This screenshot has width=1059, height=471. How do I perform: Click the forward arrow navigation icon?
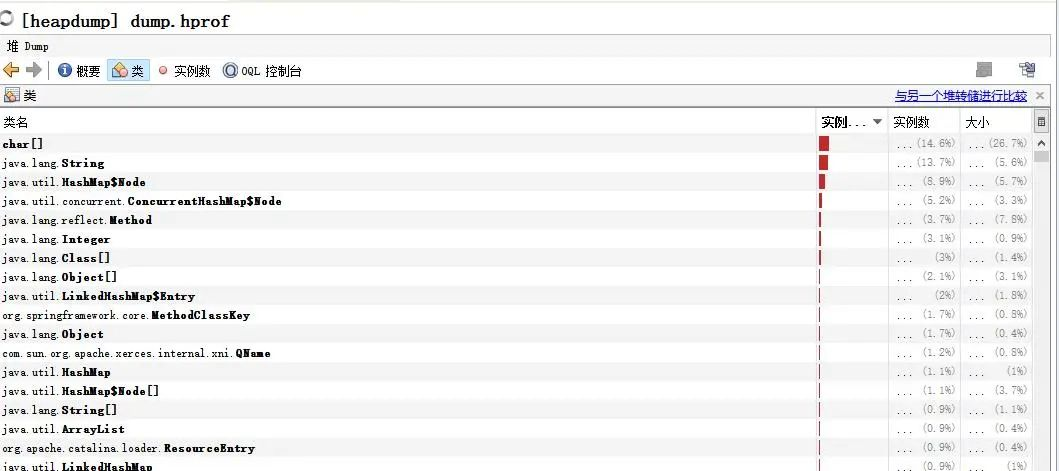[34, 70]
